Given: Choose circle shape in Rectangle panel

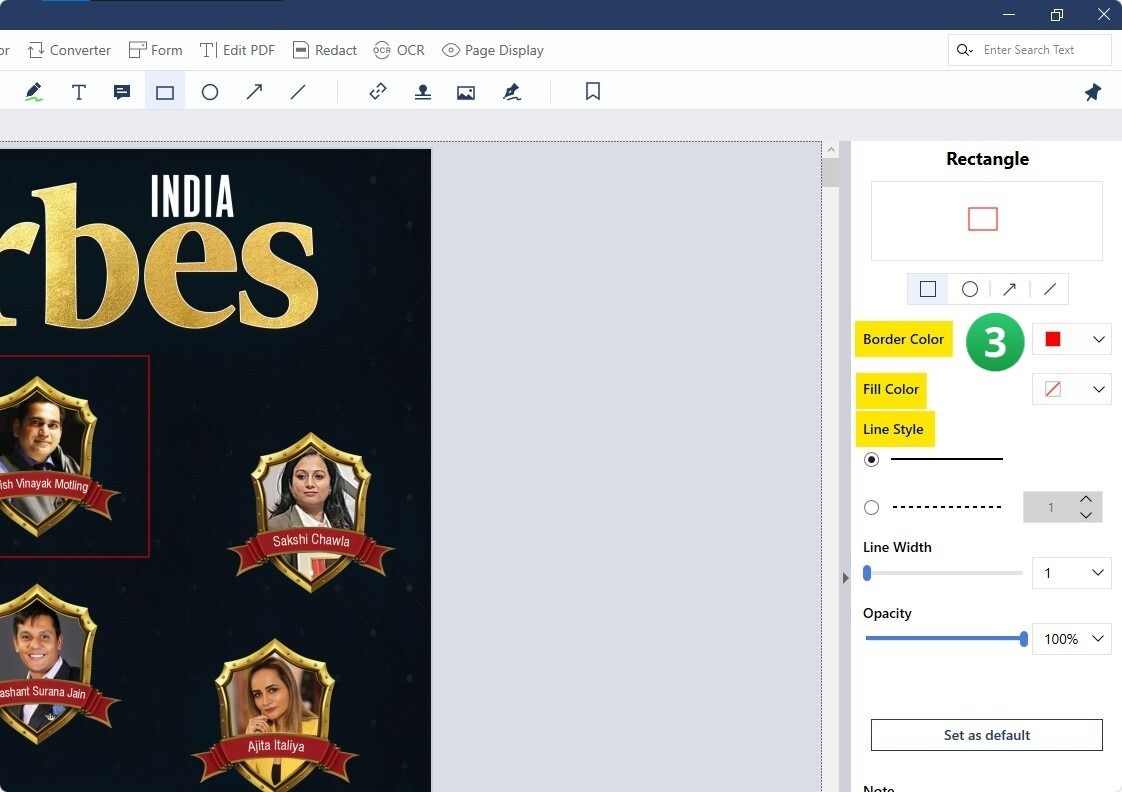Looking at the screenshot, I should click(970, 289).
